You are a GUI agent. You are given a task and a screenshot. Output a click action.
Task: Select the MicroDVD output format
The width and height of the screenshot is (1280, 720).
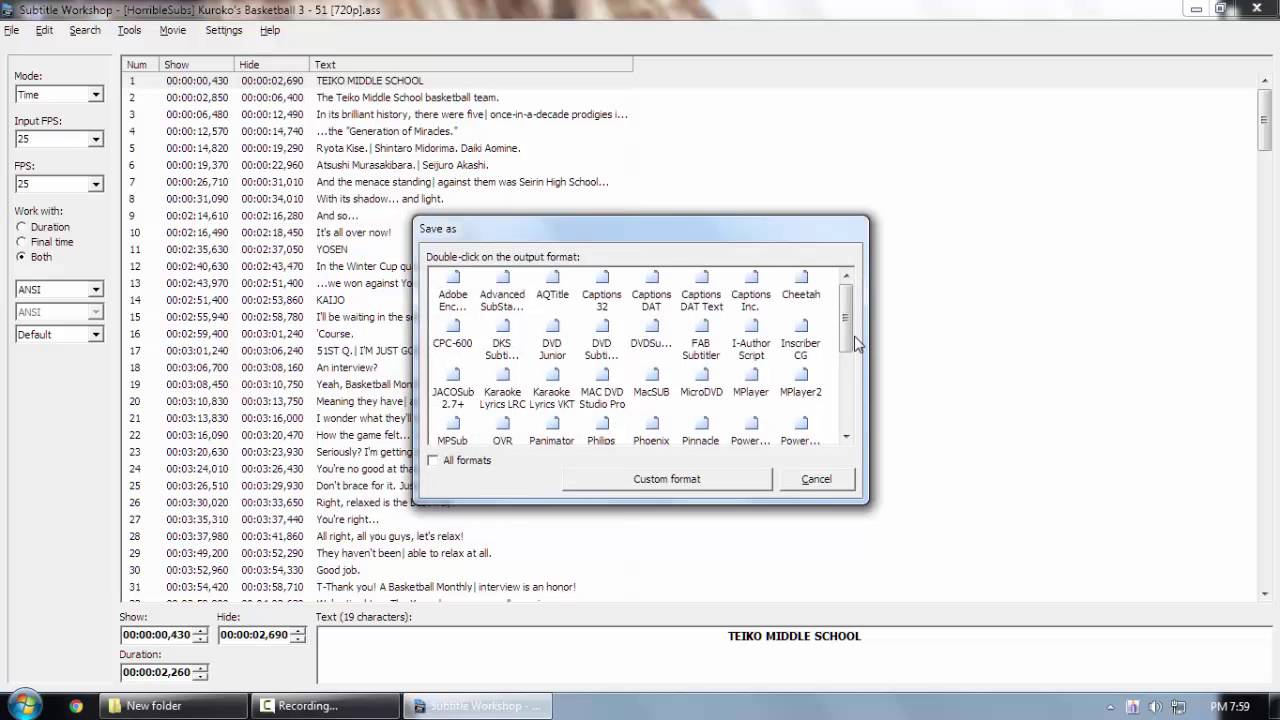(701, 384)
